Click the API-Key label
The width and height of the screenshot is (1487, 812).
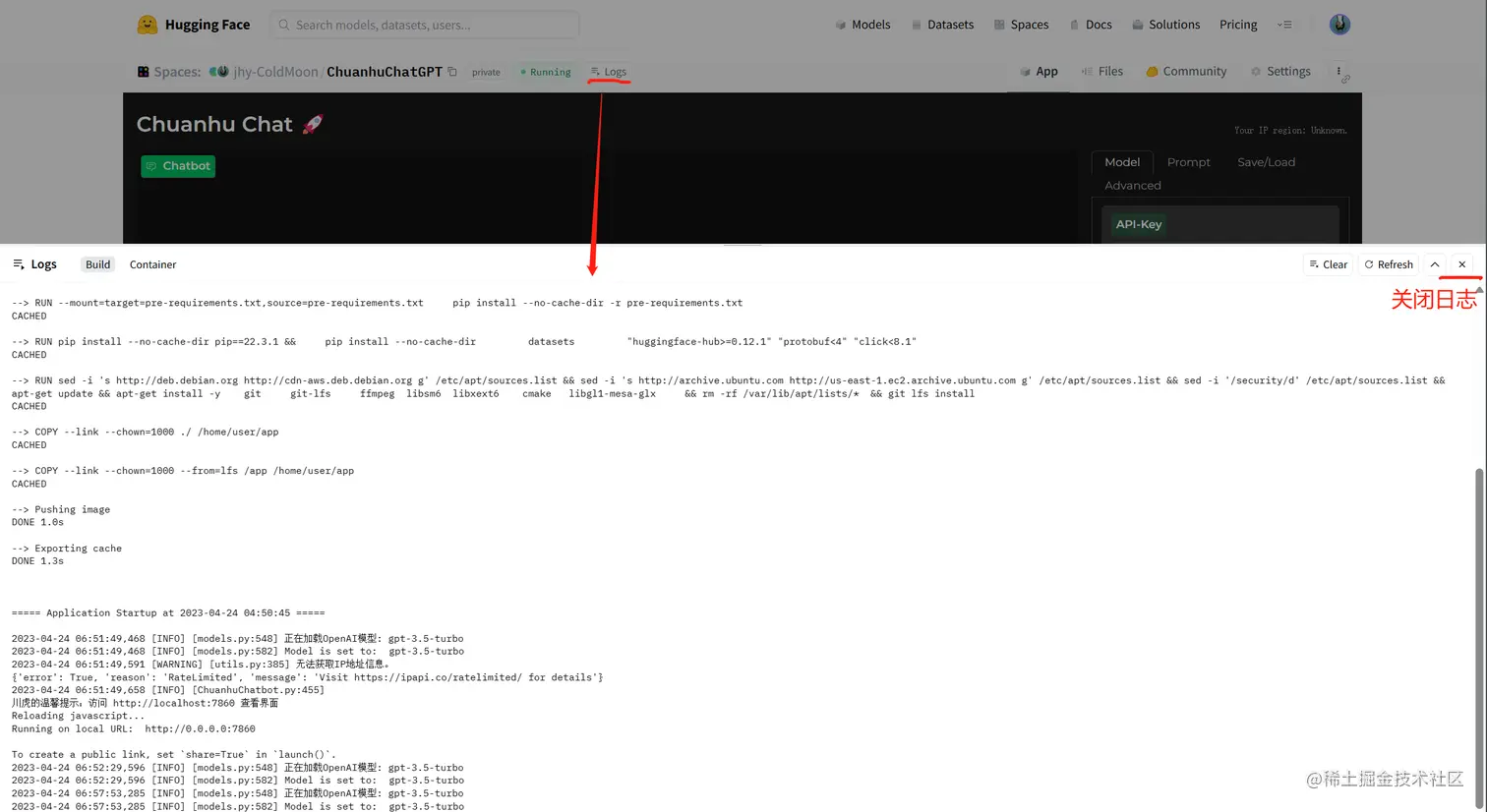click(x=1139, y=224)
